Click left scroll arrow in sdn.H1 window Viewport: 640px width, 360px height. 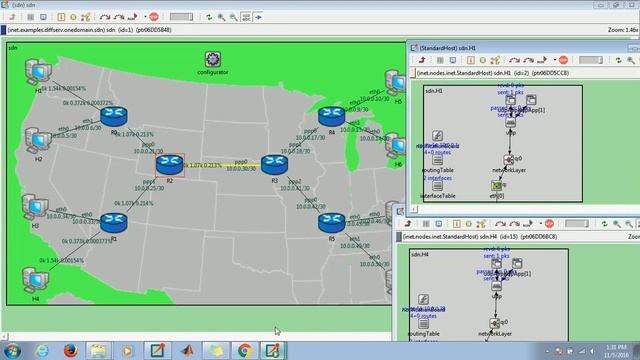(x=413, y=209)
